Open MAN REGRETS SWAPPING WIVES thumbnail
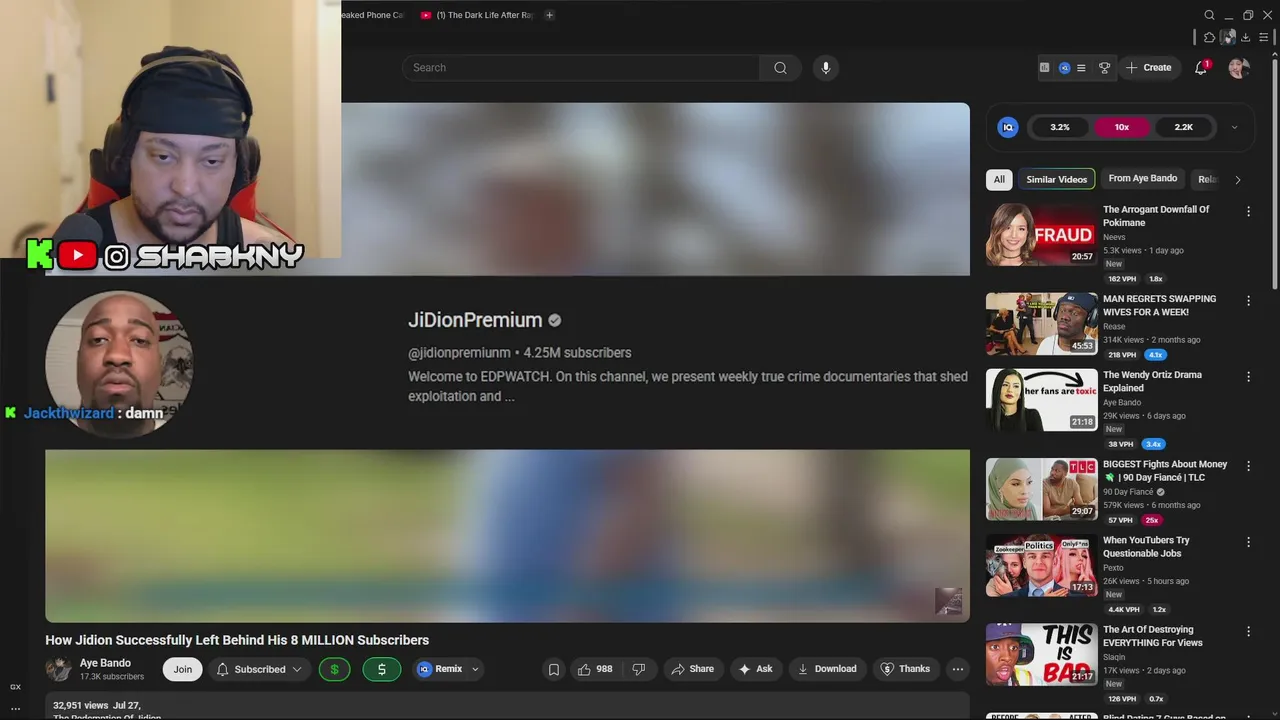Image resolution: width=1280 pixels, height=720 pixels. 1041,324
